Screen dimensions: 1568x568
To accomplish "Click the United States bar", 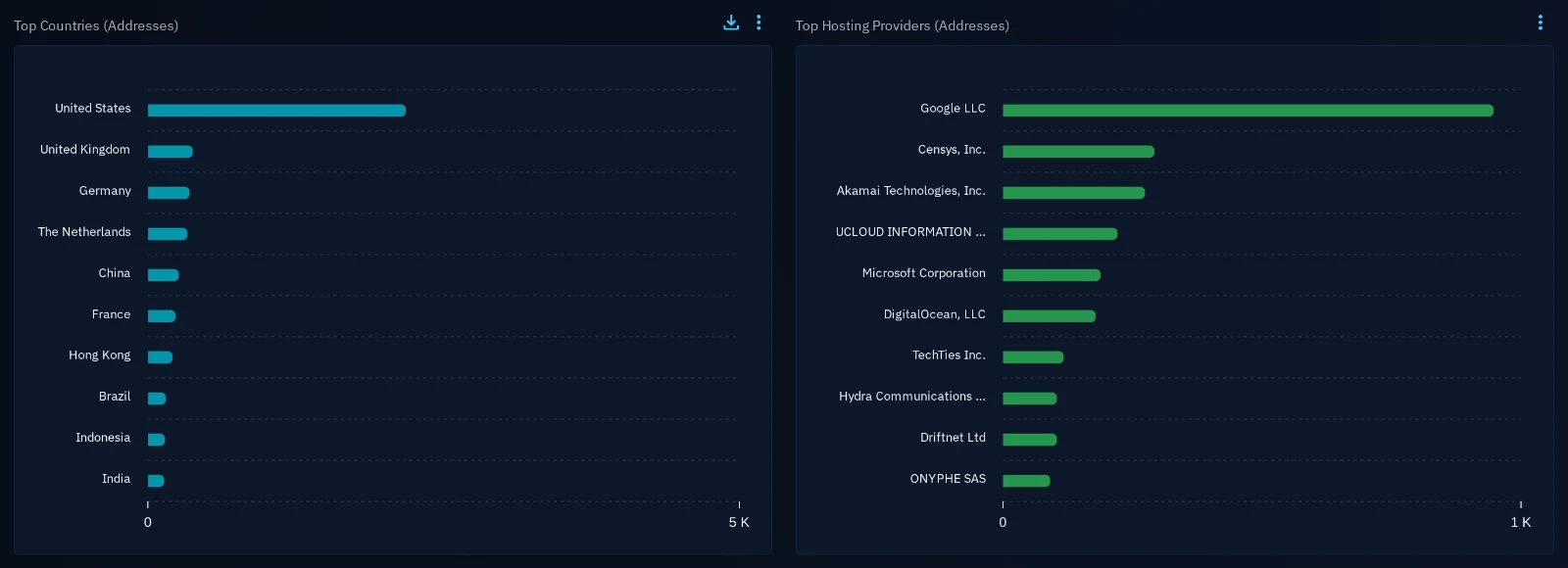I will (276, 111).
